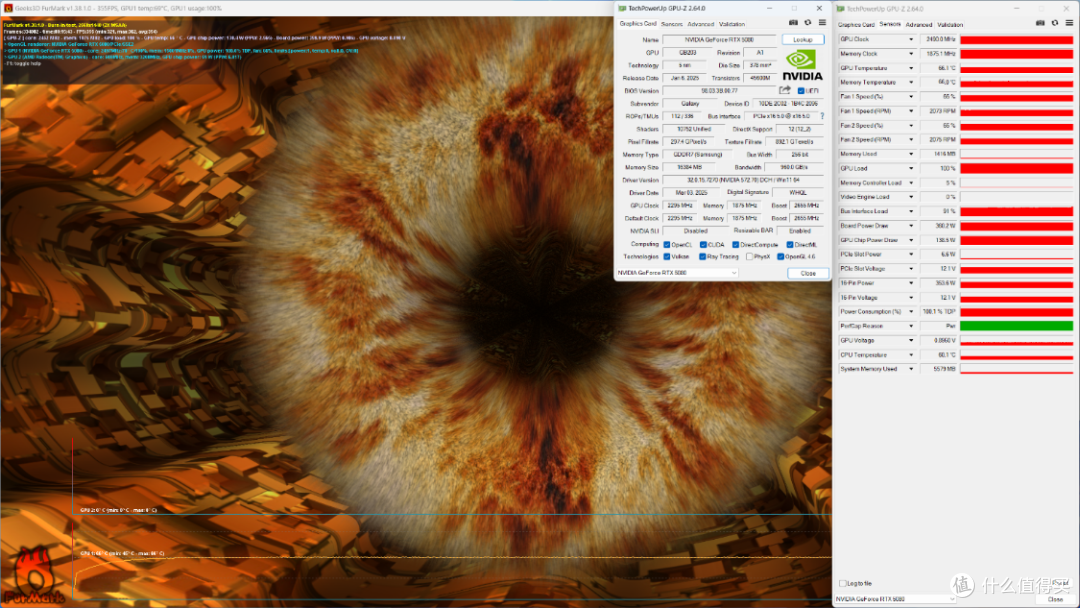
Task: Click the Lookup button
Action: tap(803, 39)
